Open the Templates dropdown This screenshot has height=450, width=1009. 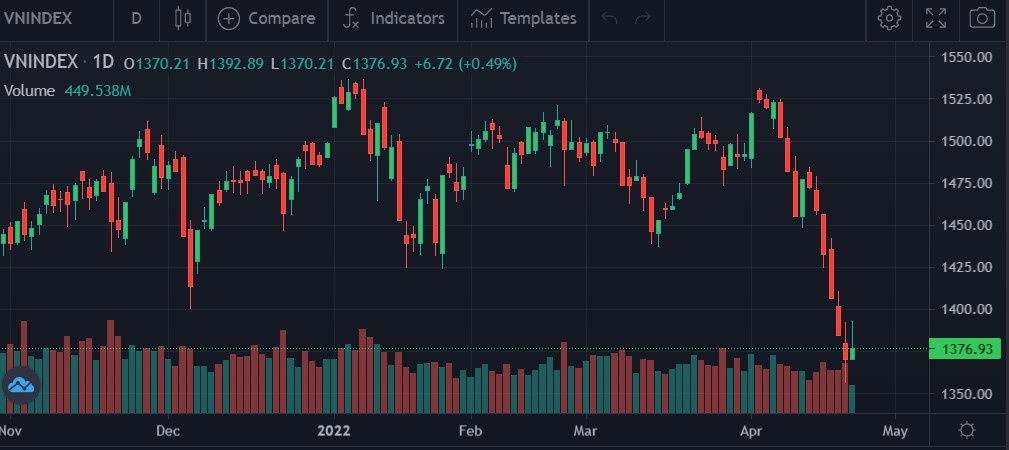pos(524,18)
